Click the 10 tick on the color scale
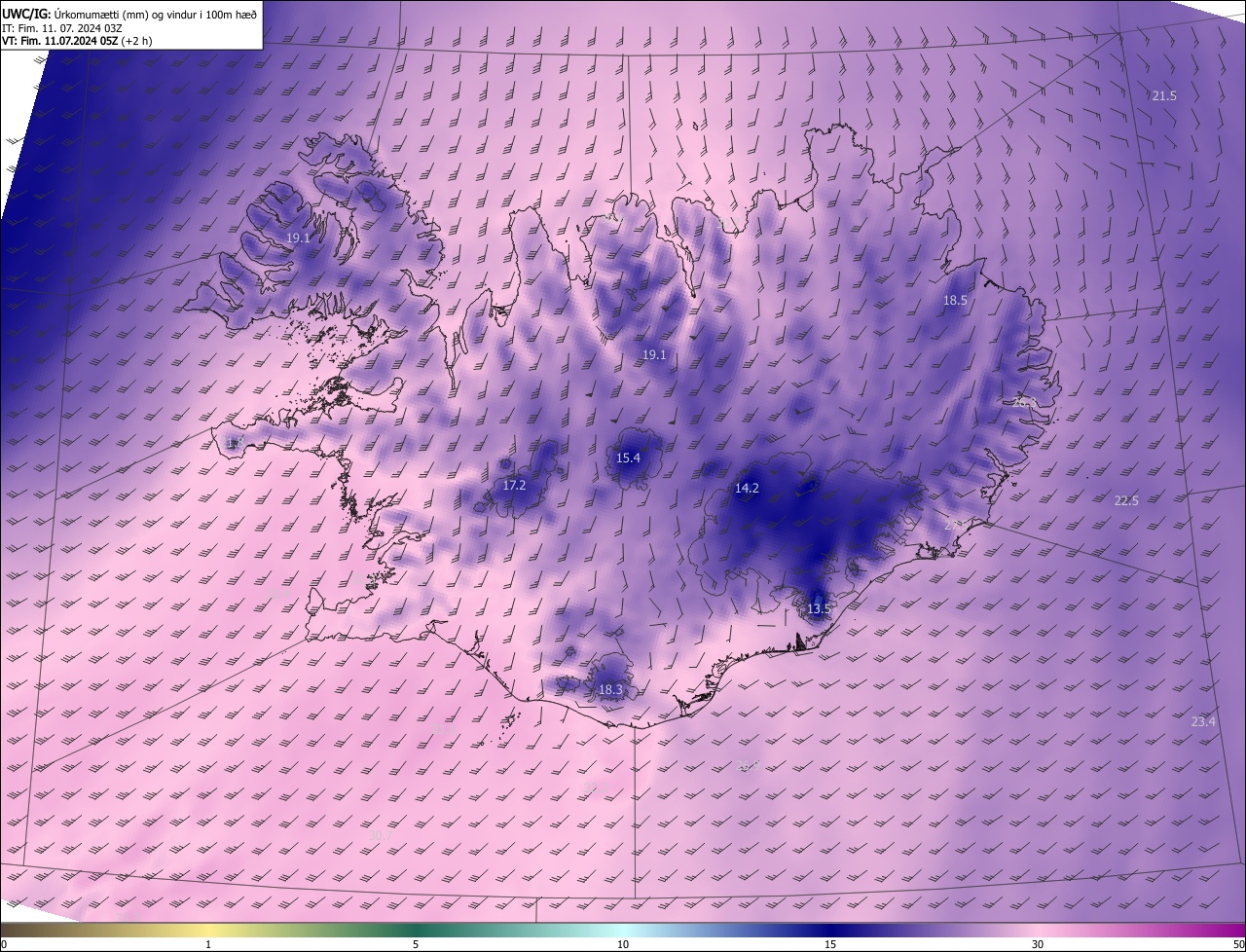 (623, 944)
